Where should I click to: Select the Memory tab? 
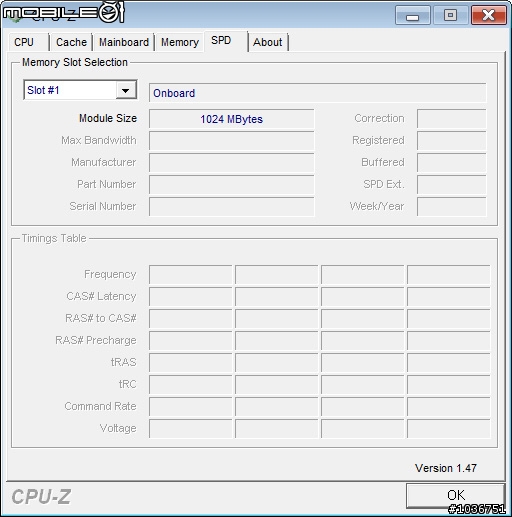(x=180, y=42)
